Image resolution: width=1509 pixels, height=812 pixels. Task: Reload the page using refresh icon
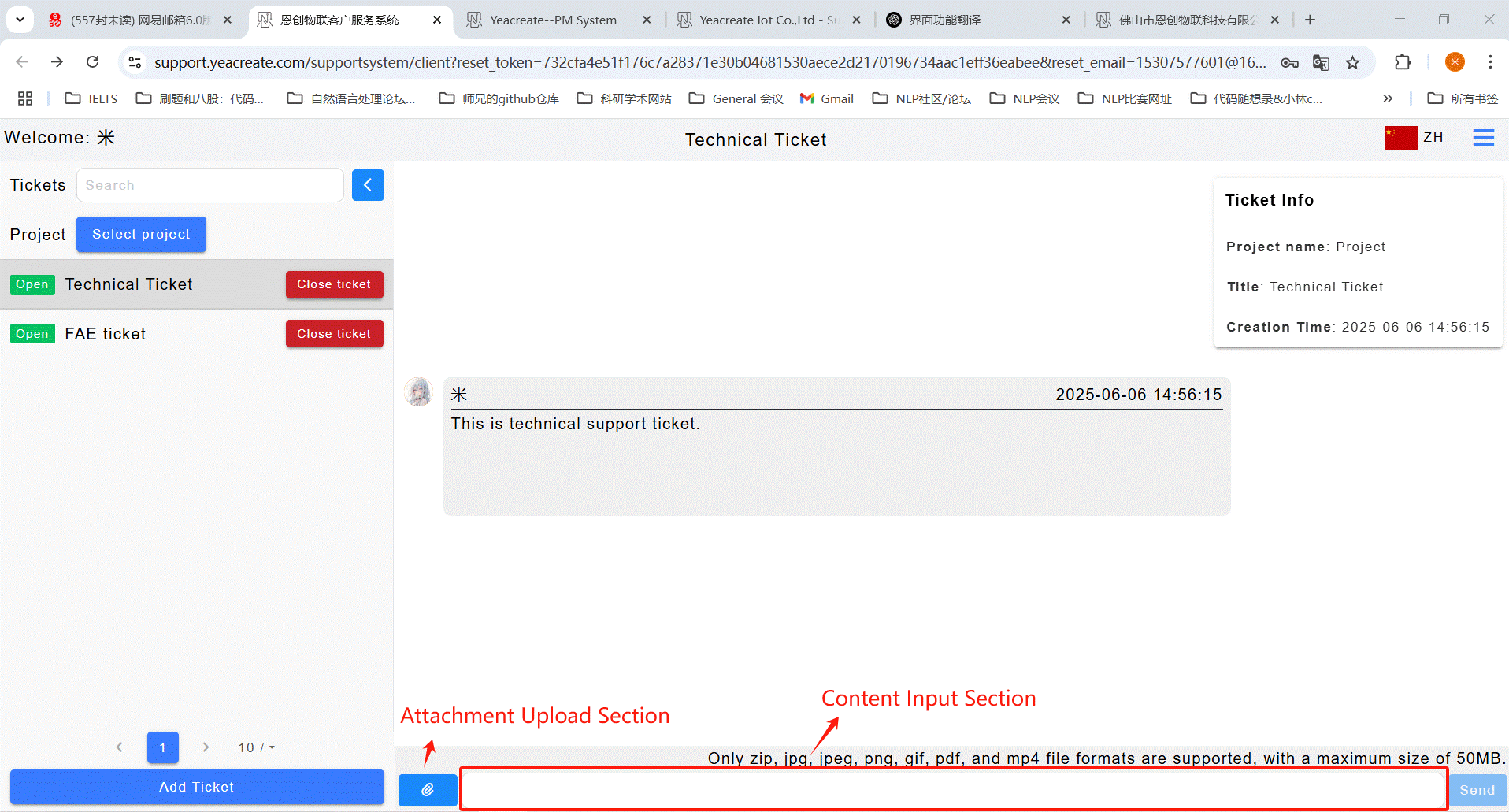click(x=93, y=62)
